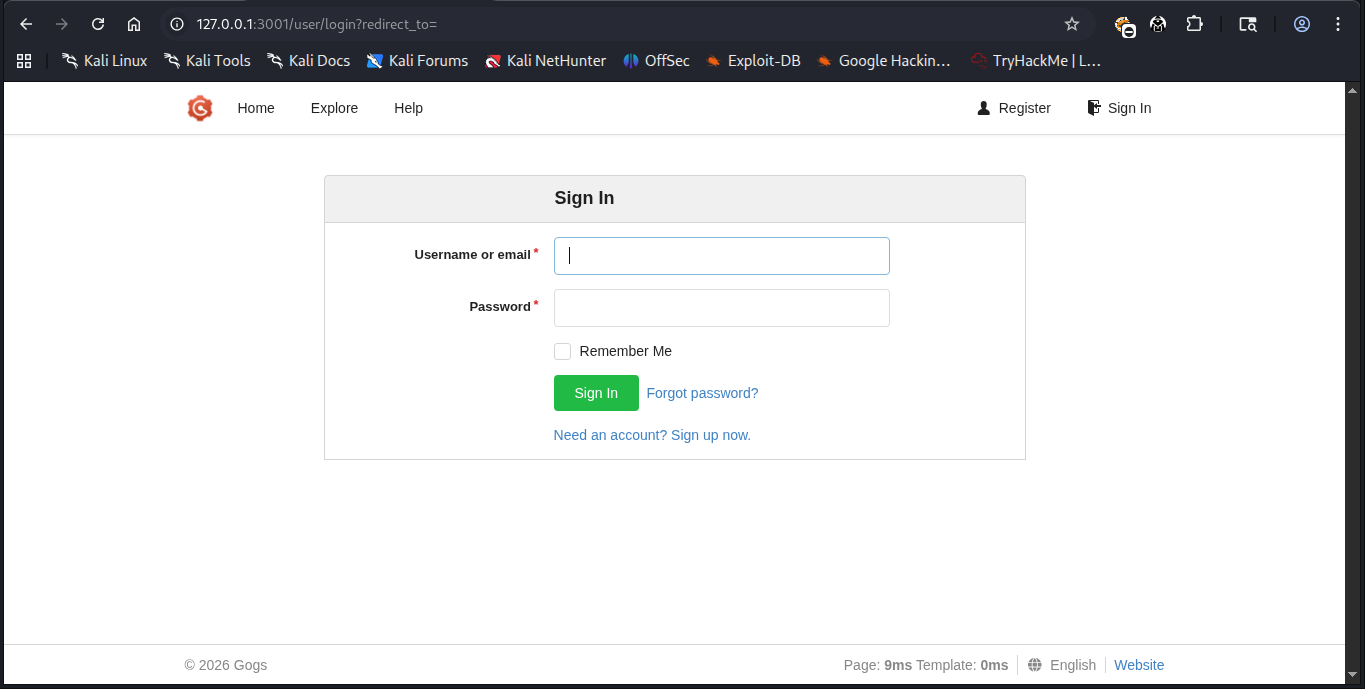Open the English language selector
Image resolution: width=1365 pixels, height=689 pixels.
[x=1062, y=665]
